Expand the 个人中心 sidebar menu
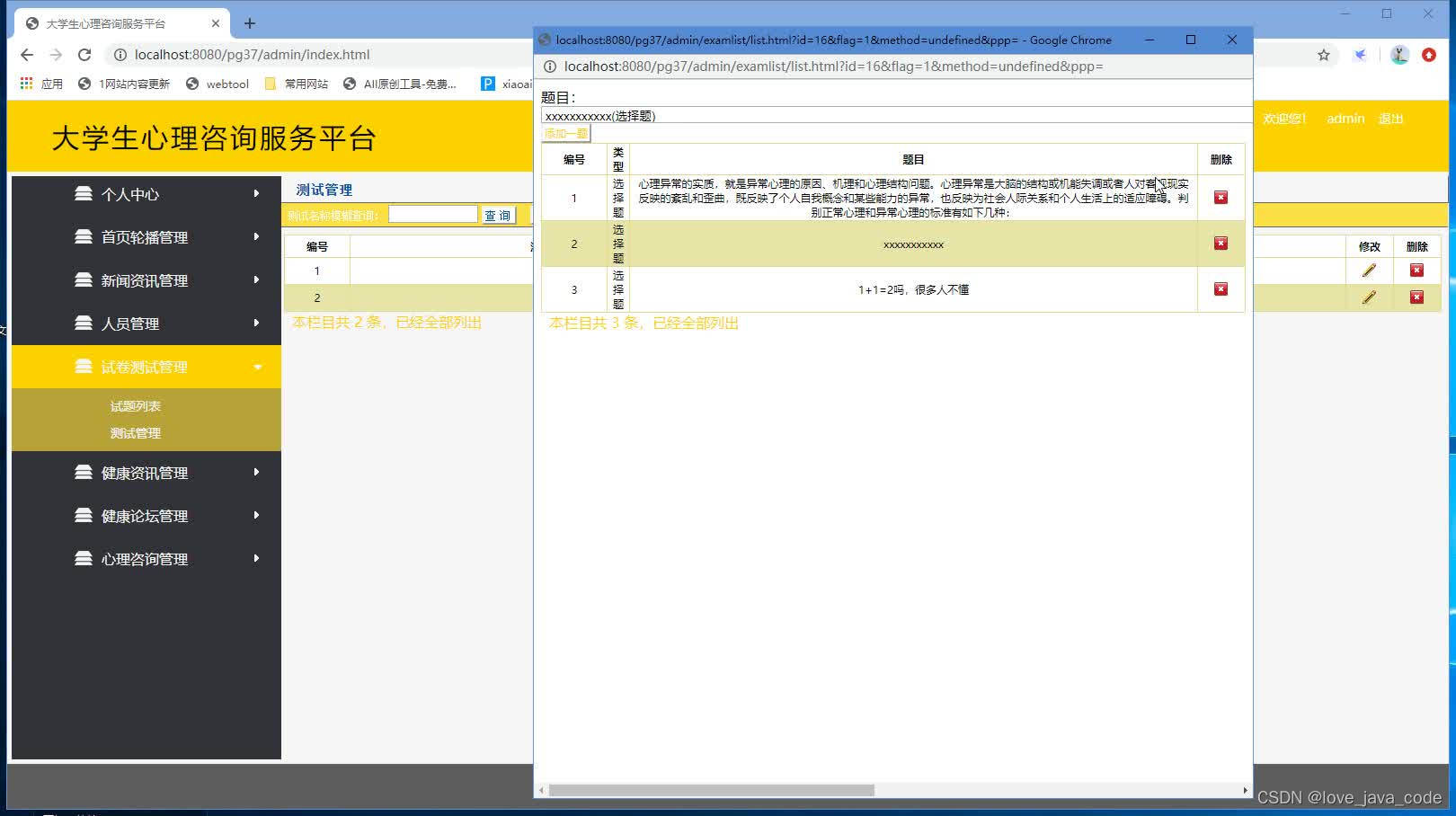 [146, 194]
